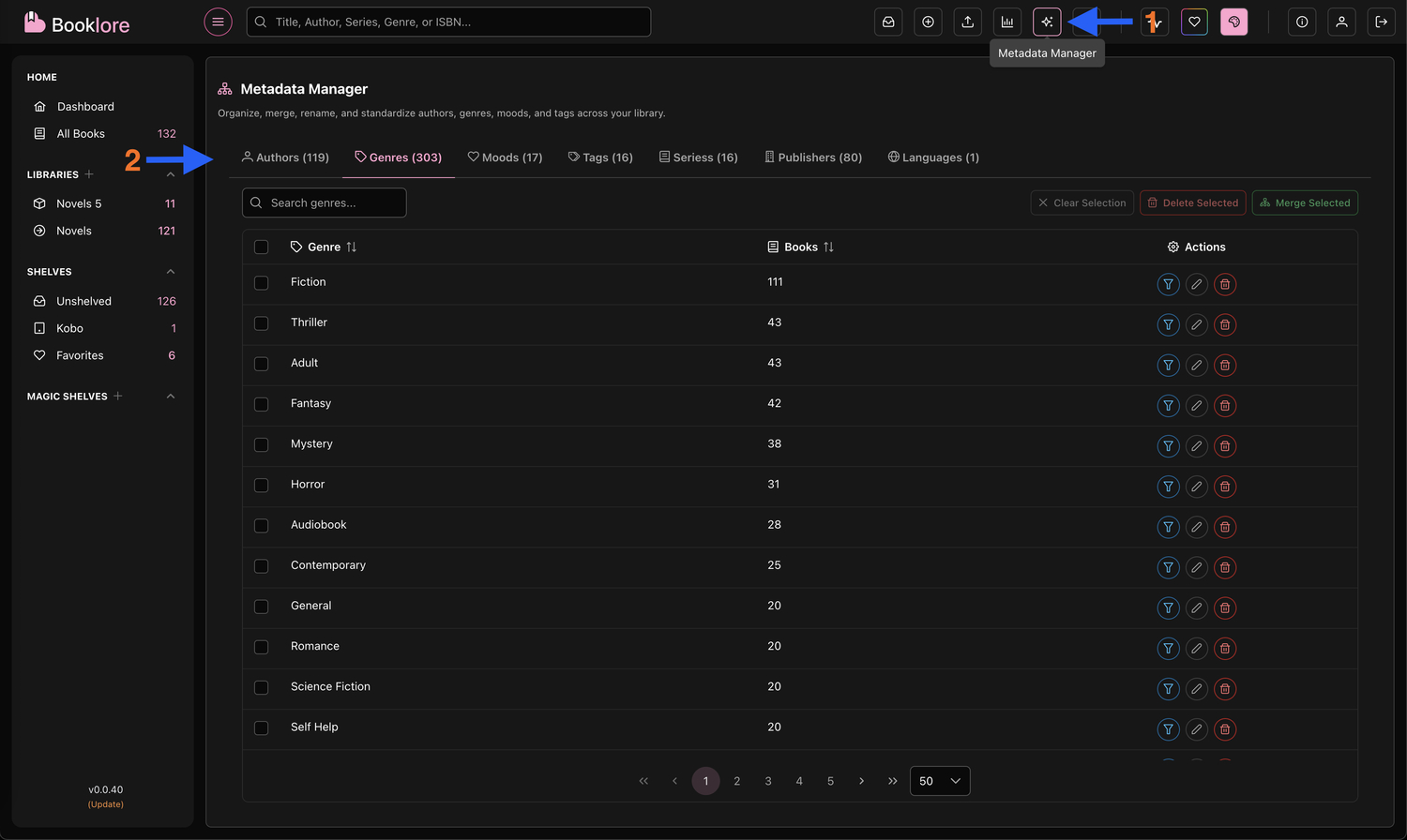Click the Update link in the sidebar

point(105,803)
